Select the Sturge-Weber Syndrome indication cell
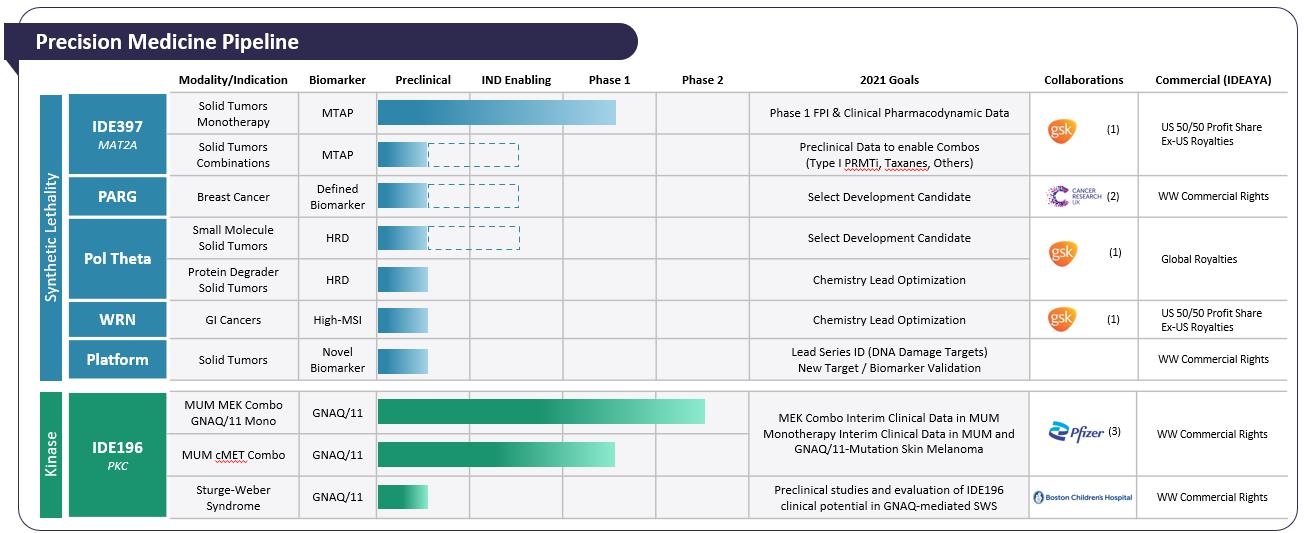The width and height of the screenshot is (1304, 533). click(x=233, y=497)
